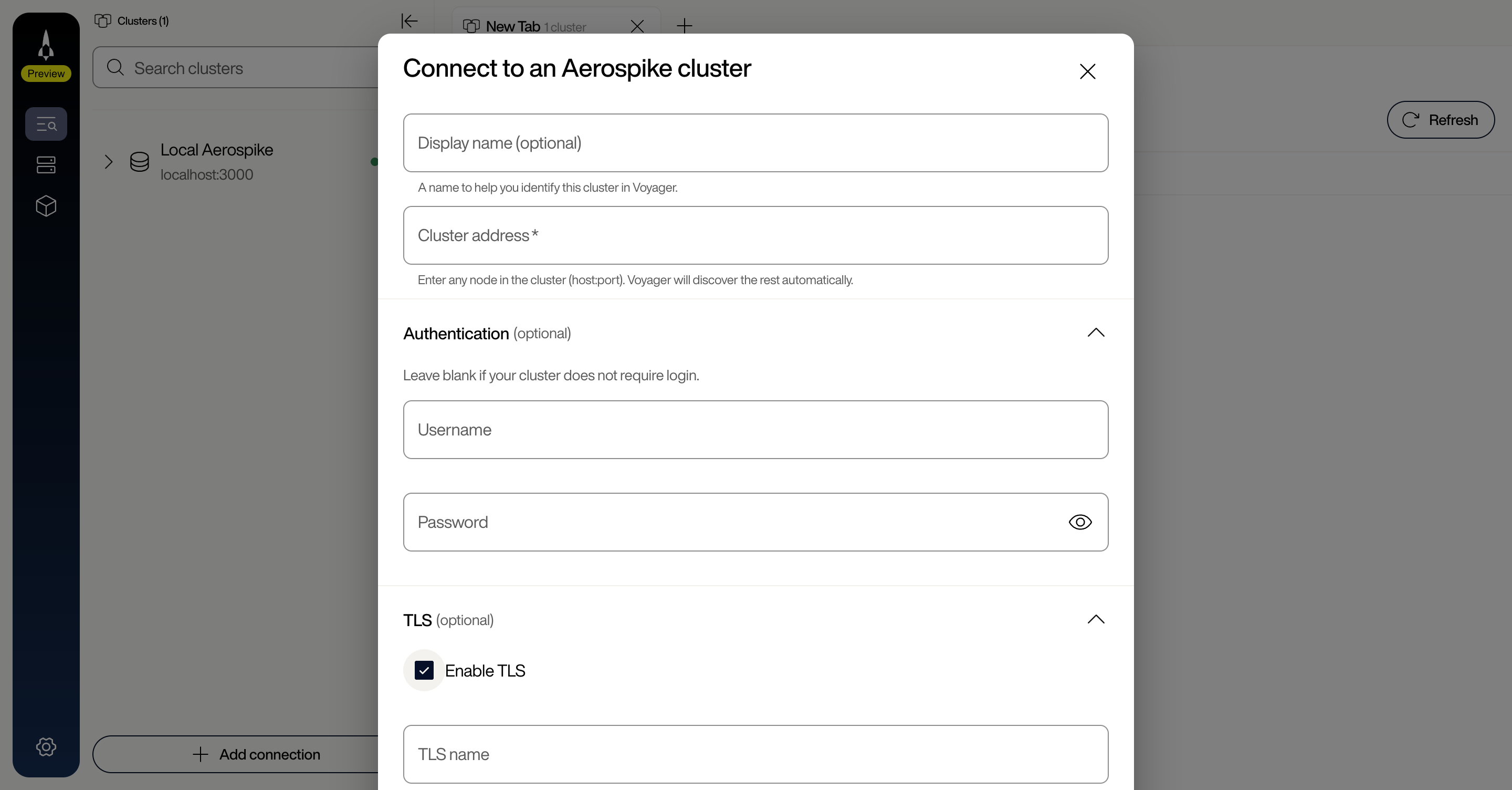
Task: Collapse the Authentication section
Action: [x=1095, y=333]
